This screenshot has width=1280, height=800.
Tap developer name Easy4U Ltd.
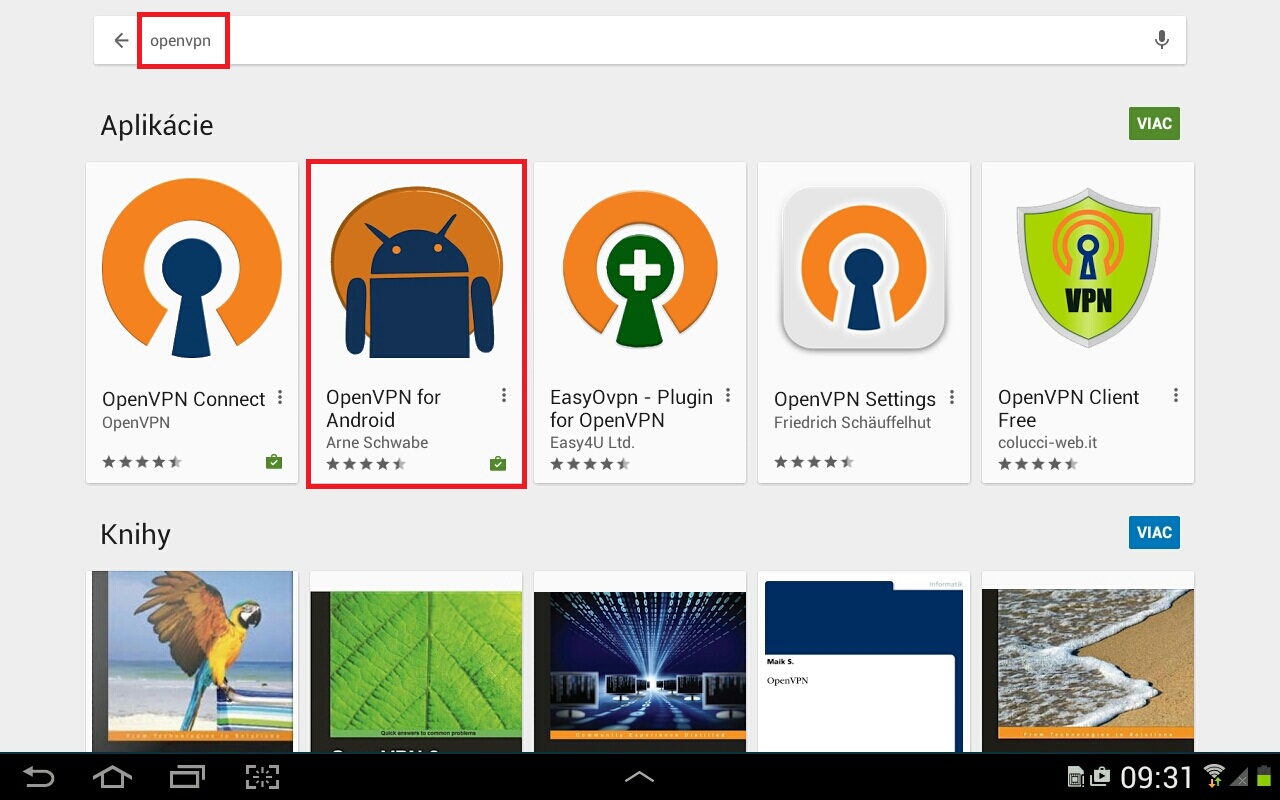[592, 442]
